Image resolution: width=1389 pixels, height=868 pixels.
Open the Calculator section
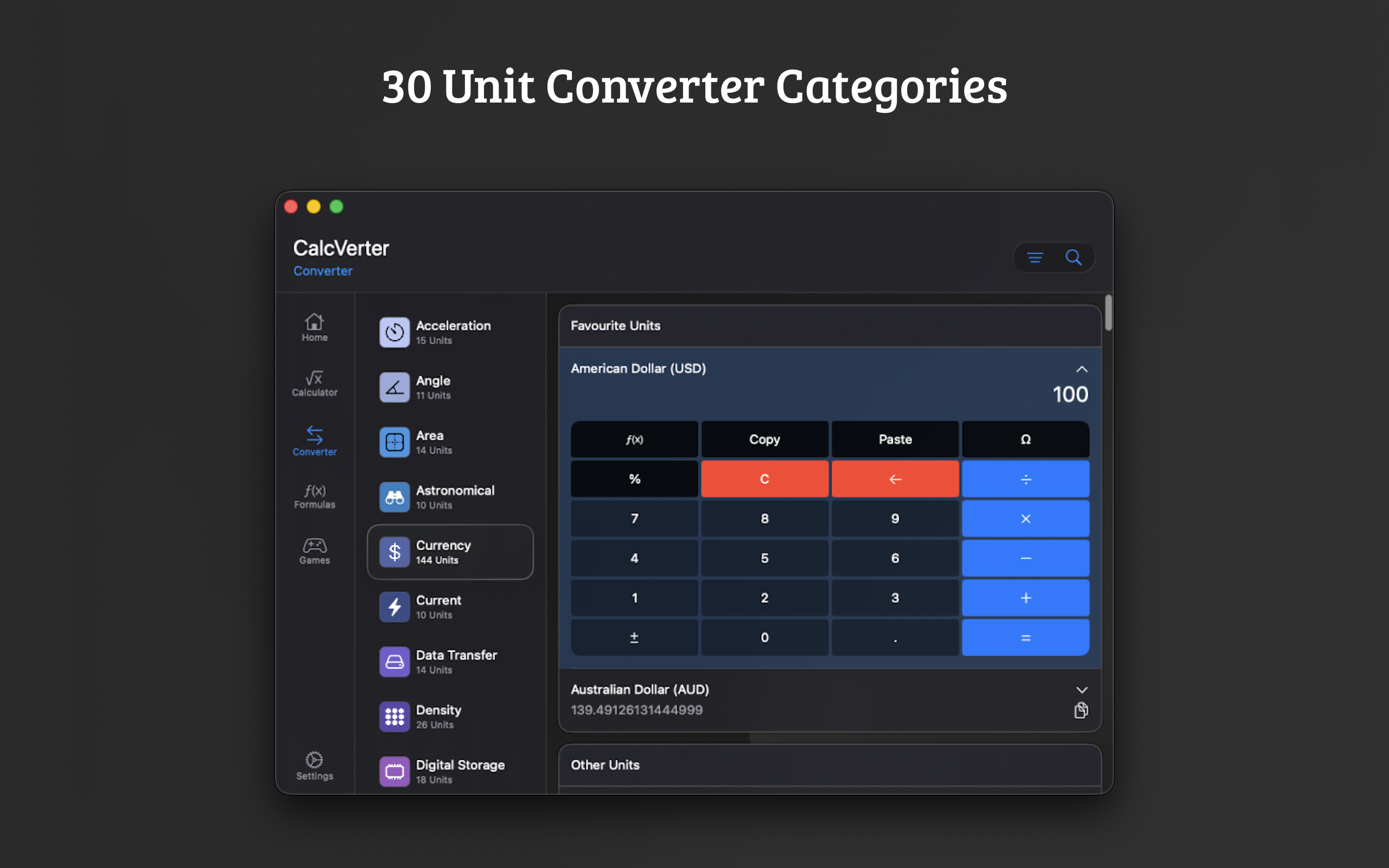click(x=315, y=384)
